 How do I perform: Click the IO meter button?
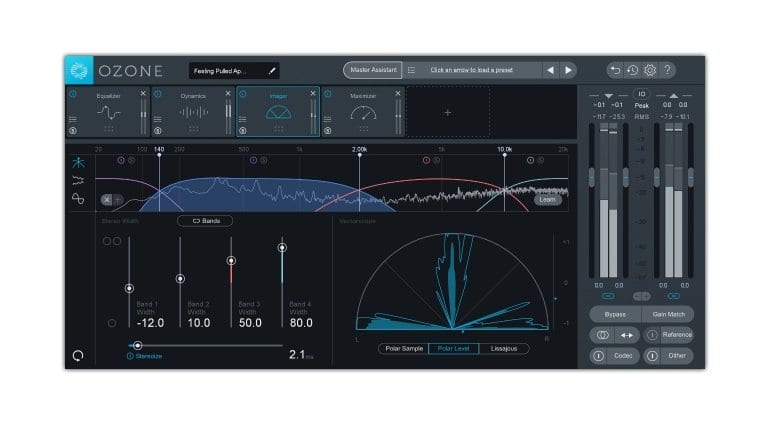[641, 94]
